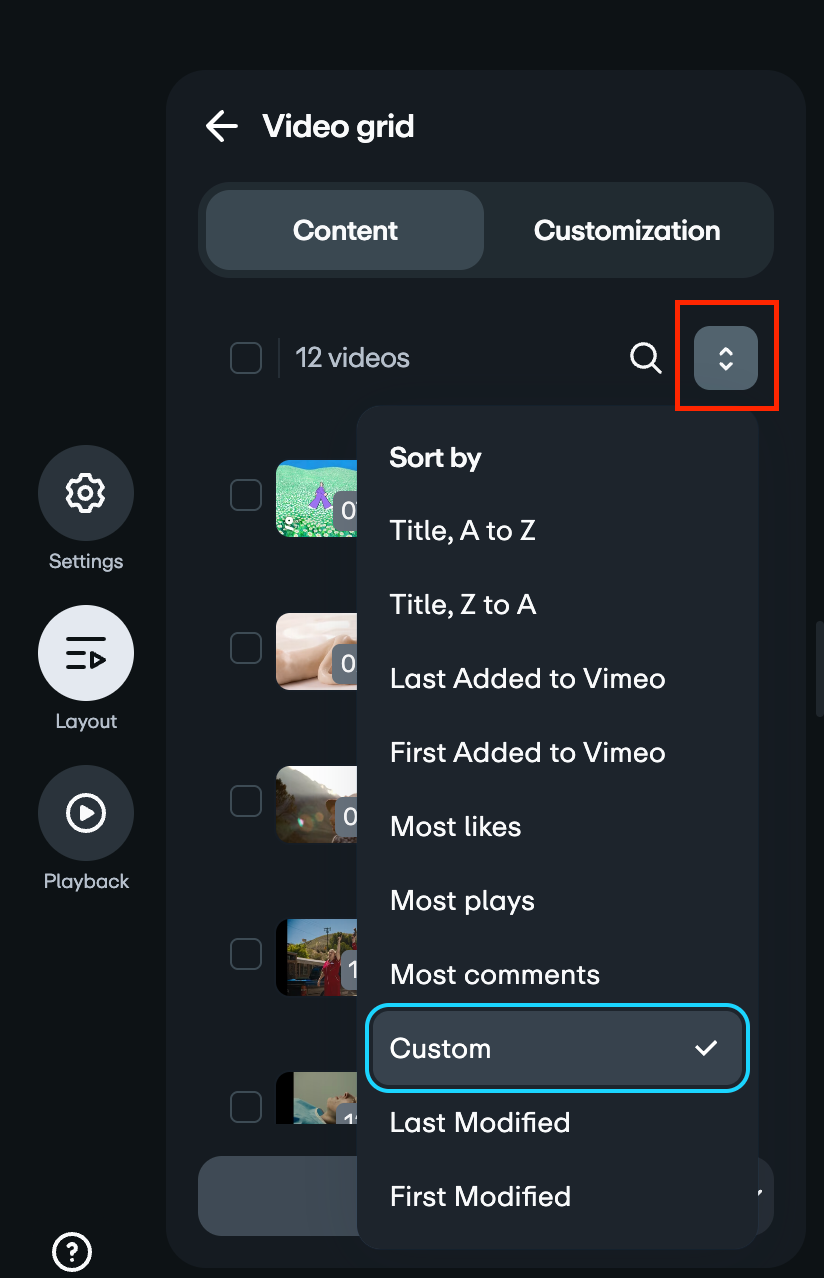Image resolution: width=824 pixels, height=1278 pixels.
Task: Open the Playback sidebar icon
Action: [86, 813]
